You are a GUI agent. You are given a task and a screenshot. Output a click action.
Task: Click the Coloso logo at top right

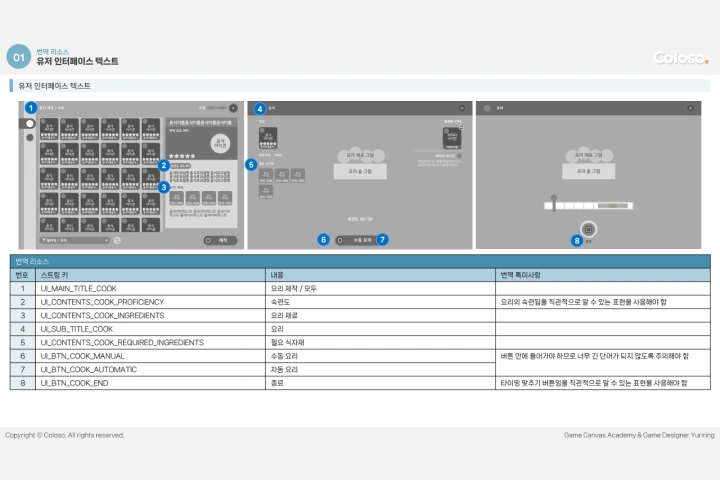681,57
